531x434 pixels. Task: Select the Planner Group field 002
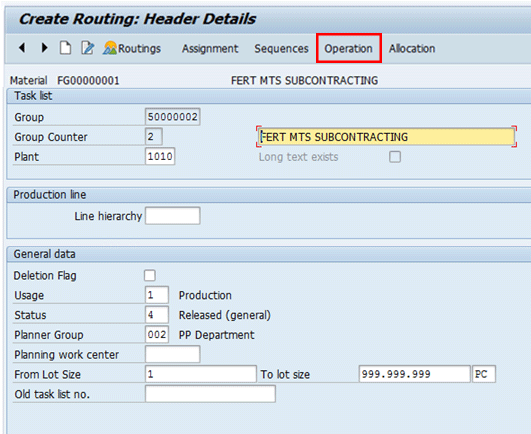[x=156, y=334]
